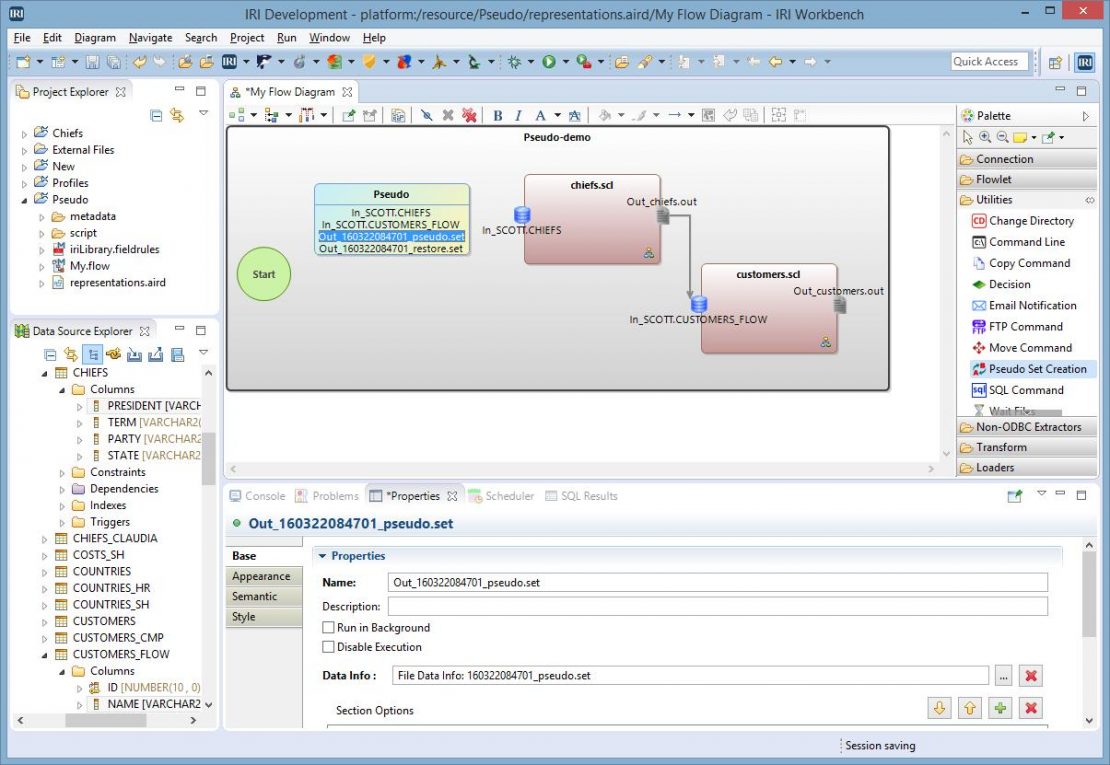
Task: Collapse the Properties section triangle
Action: [322, 556]
